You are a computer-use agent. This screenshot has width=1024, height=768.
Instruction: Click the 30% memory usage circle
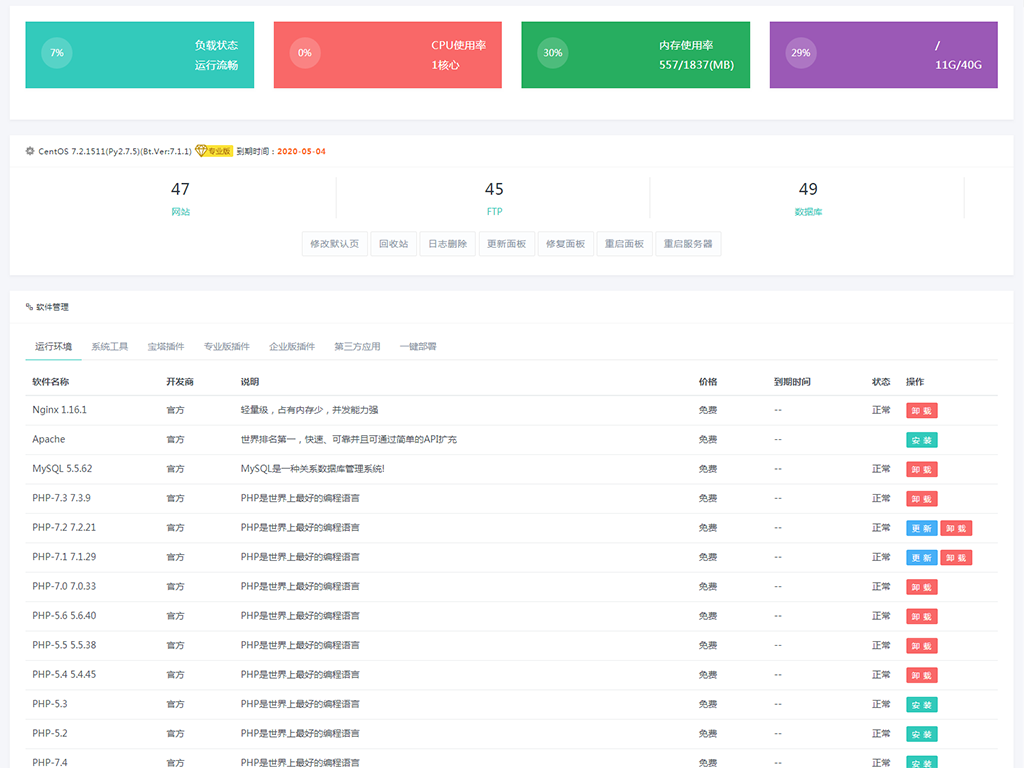click(552, 53)
